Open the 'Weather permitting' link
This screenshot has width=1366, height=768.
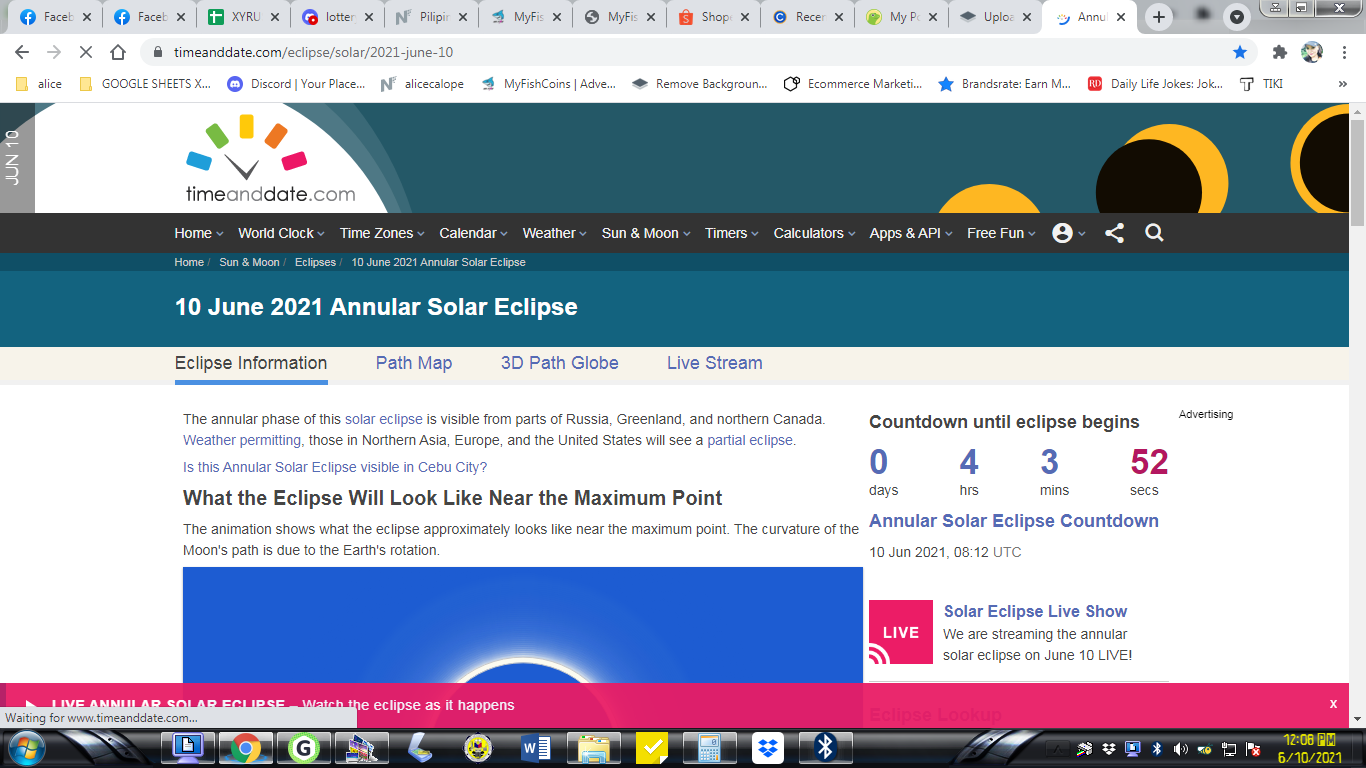click(242, 440)
